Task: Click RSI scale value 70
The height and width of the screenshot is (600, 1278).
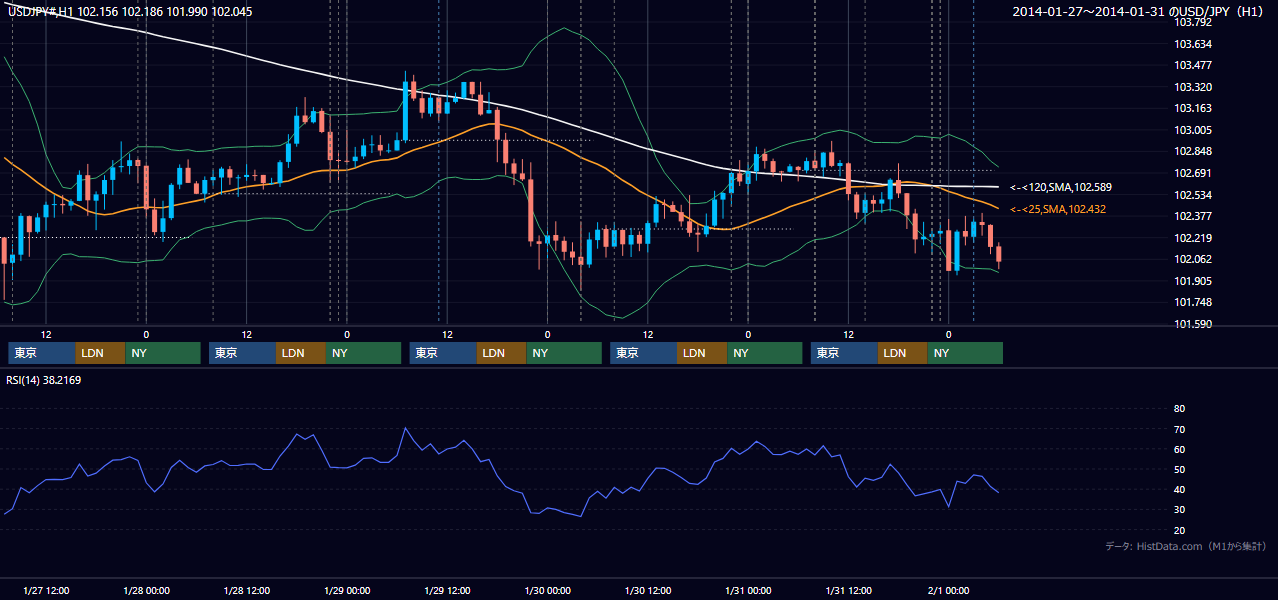Action: pyautogui.click(x=1179, y=429)
